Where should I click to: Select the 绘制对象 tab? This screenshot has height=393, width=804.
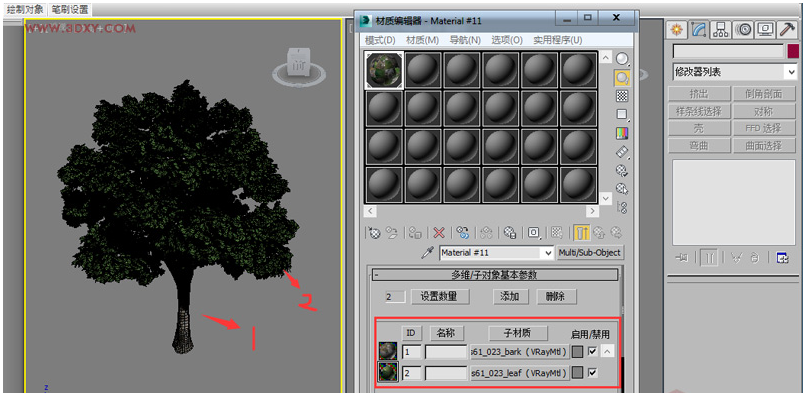26,10
